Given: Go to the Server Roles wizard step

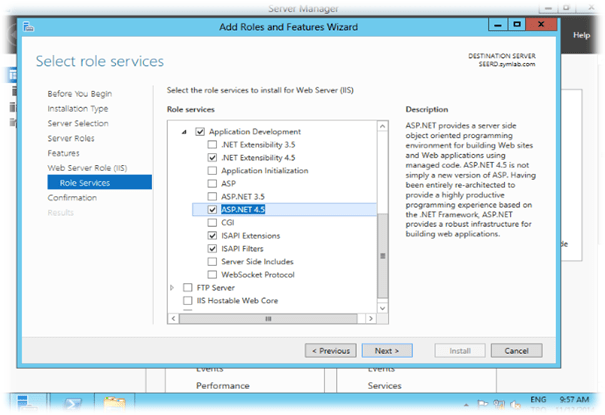Looking at the screenshot, I should click(x=72, y=138).
